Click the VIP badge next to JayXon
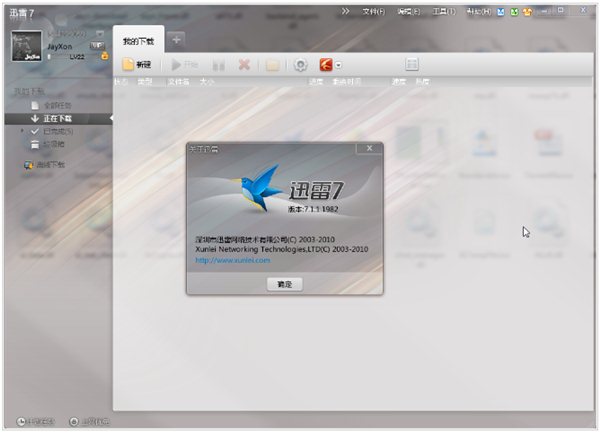 click(x=97, y=46)
